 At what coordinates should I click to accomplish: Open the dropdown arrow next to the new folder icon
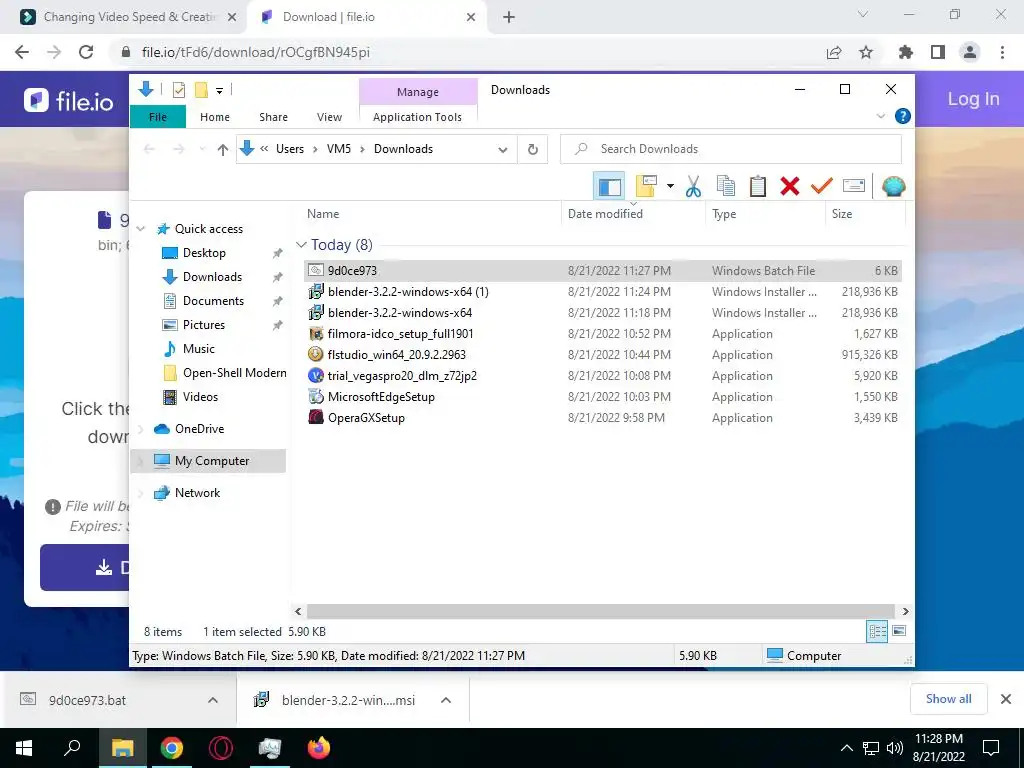coord(670,187)
